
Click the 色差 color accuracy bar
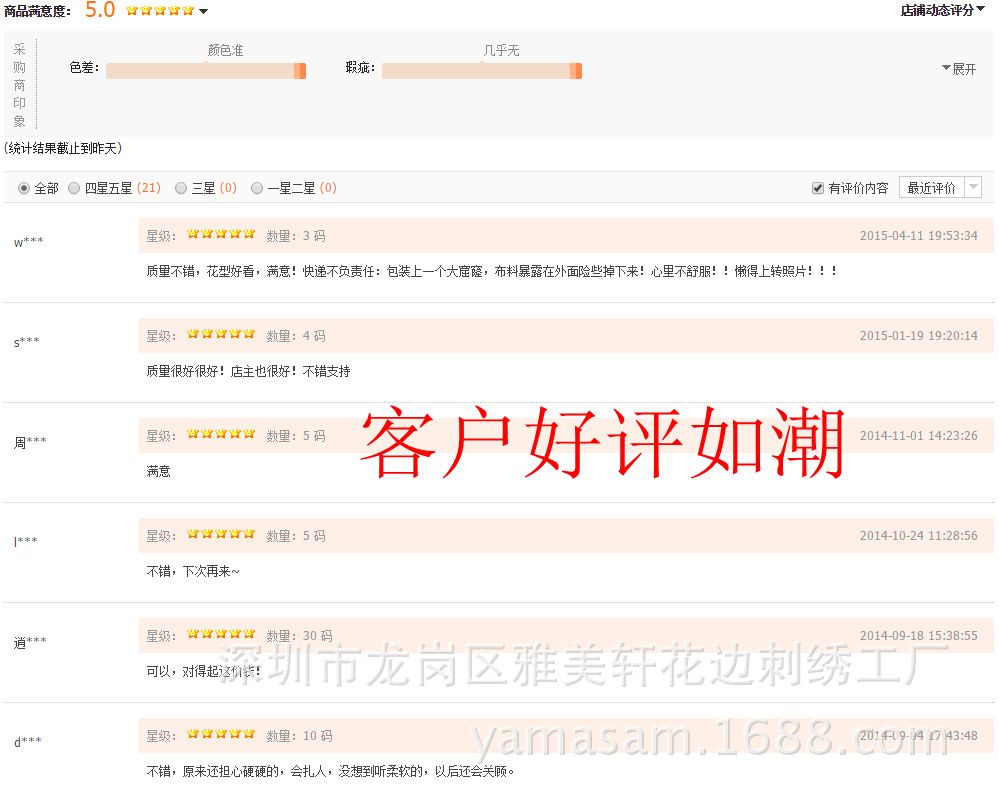(205, 70)
